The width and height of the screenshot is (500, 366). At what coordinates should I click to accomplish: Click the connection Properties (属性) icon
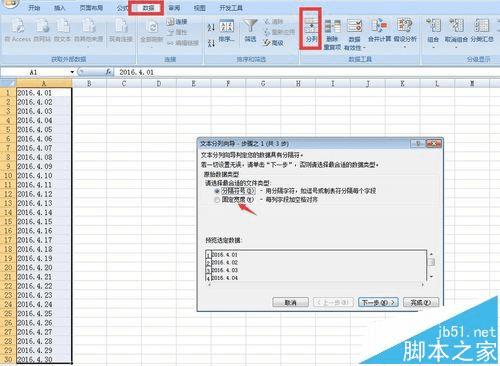(170, 32)
